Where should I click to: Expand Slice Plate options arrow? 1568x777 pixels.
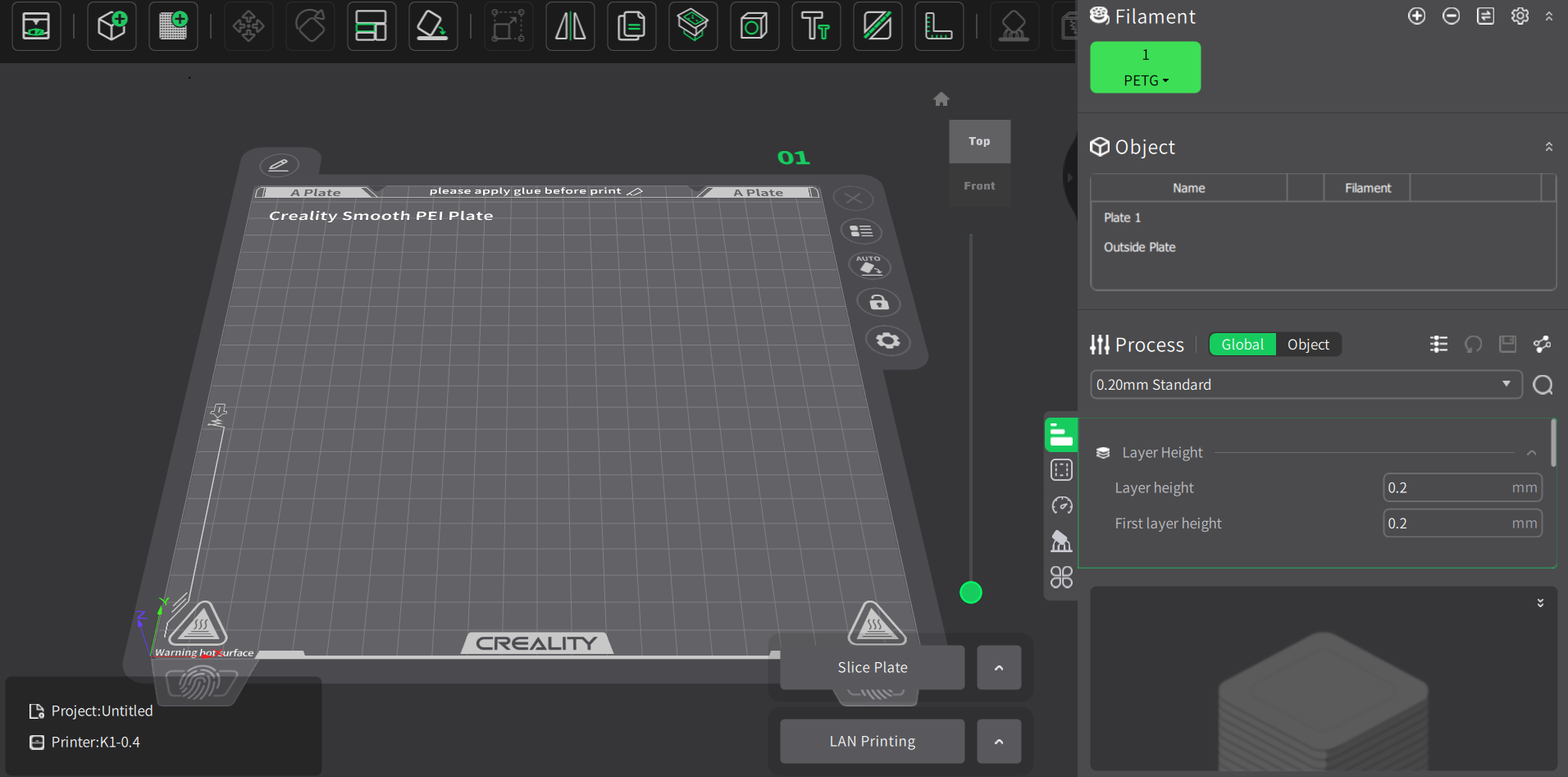click(999, 668)
